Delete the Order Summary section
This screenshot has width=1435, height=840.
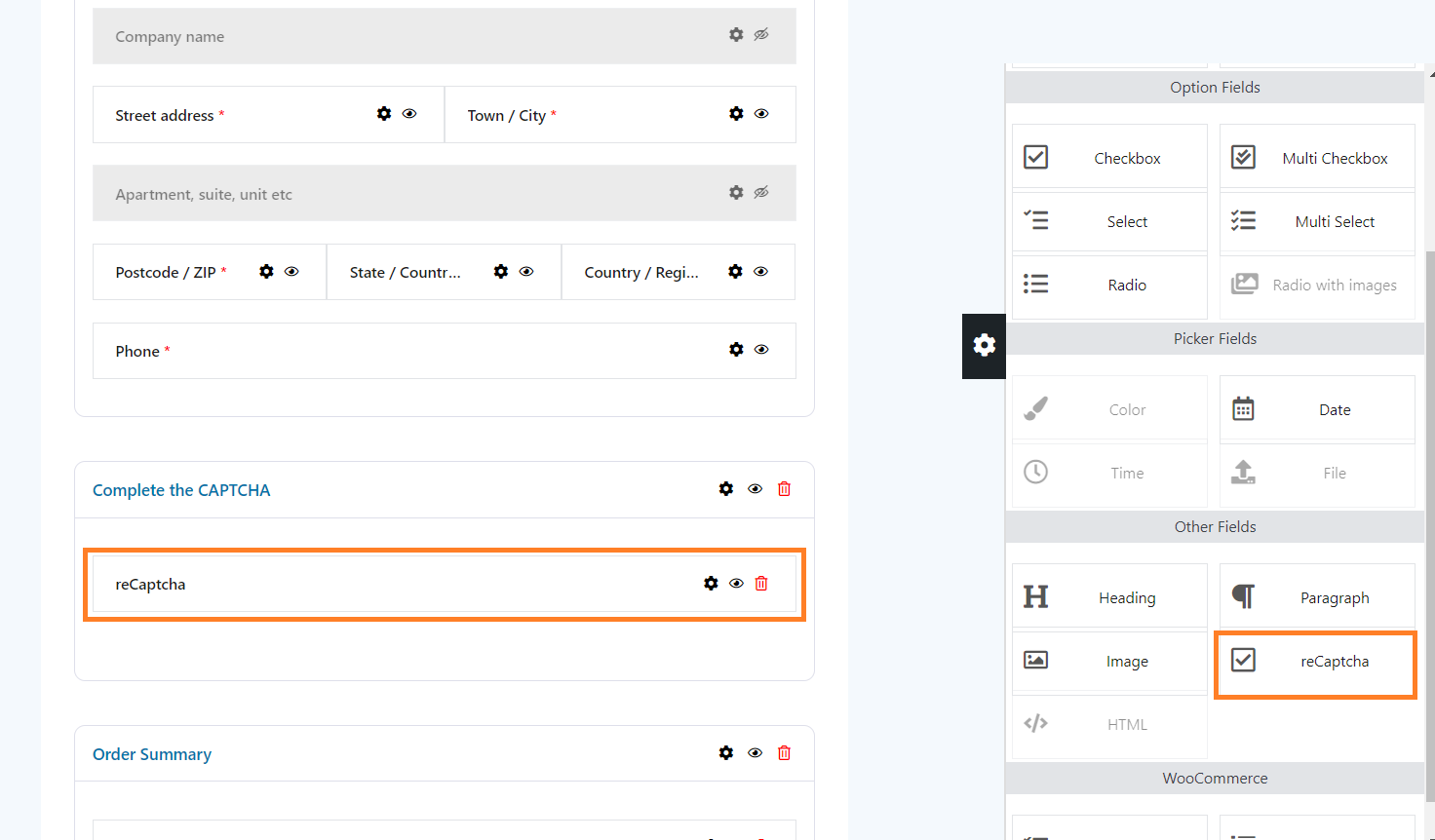(784, 753)
